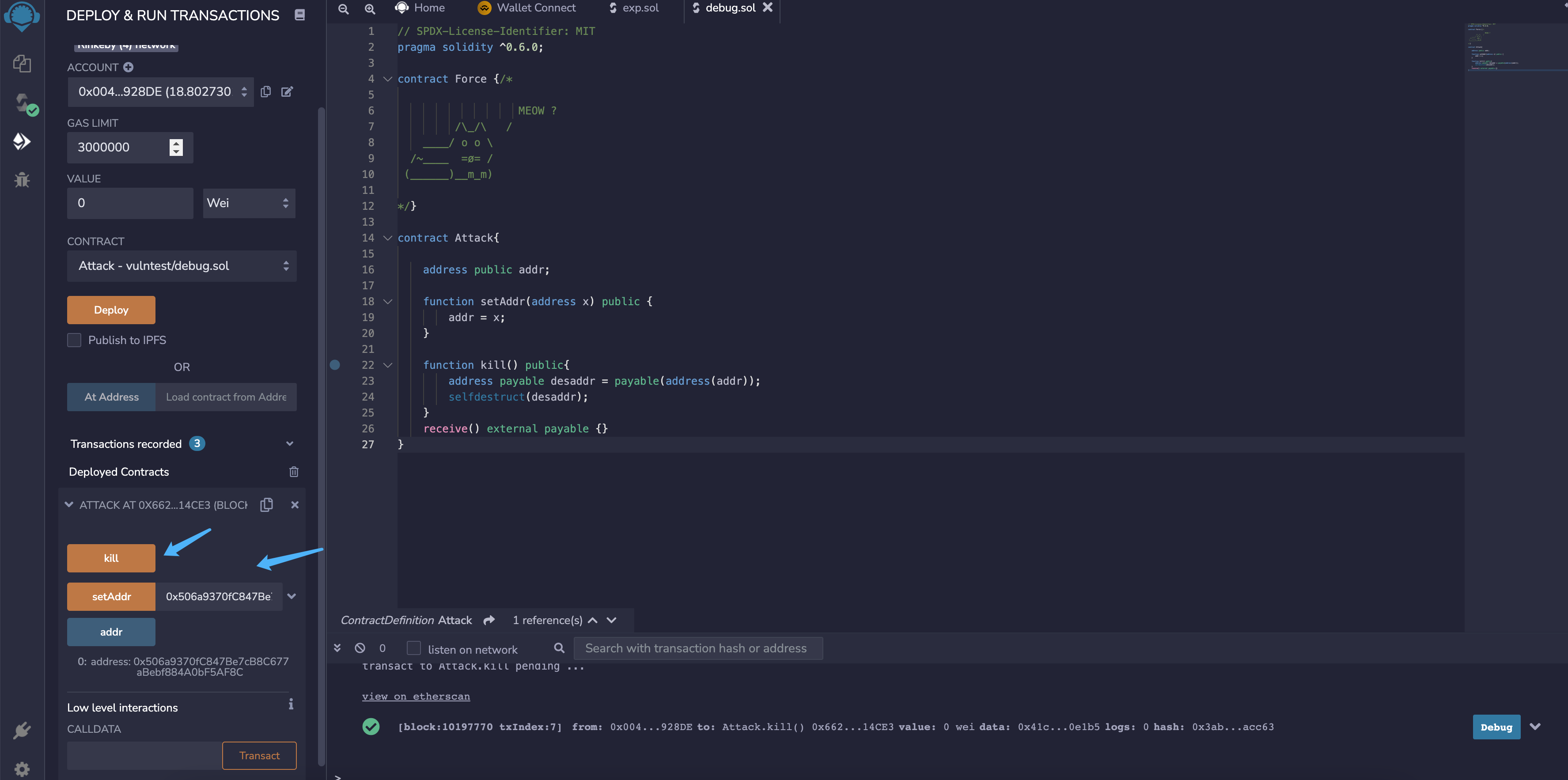Fold the setAddr function at line 18

pos(387,301)
